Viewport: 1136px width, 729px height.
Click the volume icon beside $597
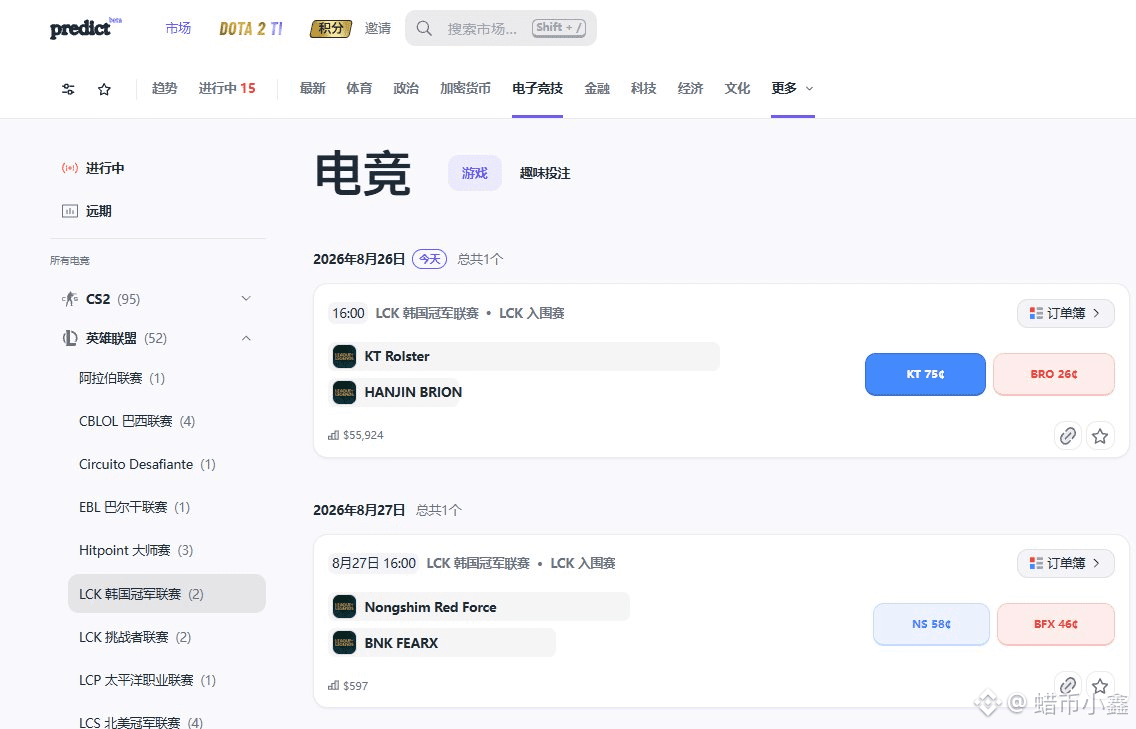click(333, 686)
